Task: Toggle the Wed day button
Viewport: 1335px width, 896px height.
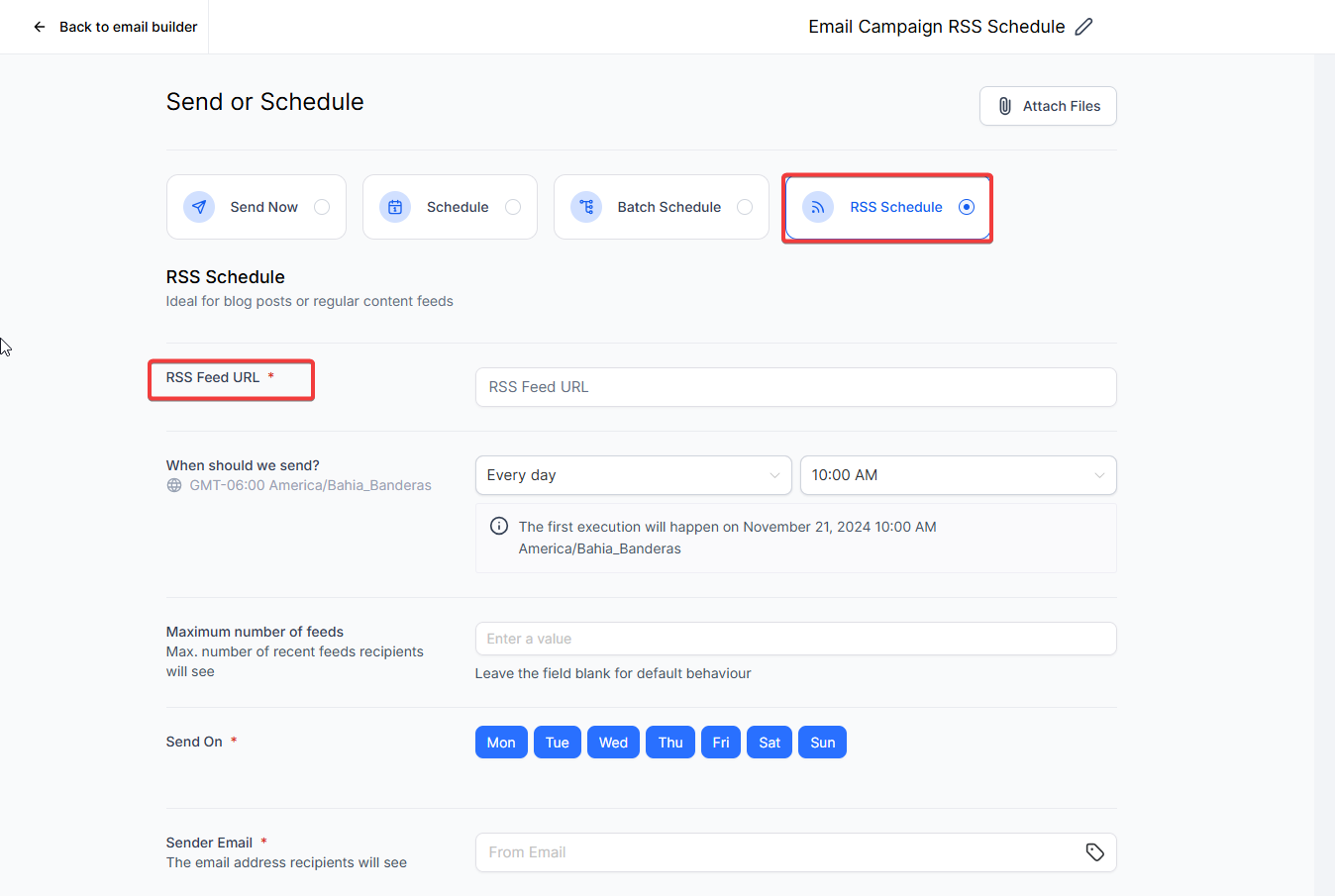Action: [613, 743]
